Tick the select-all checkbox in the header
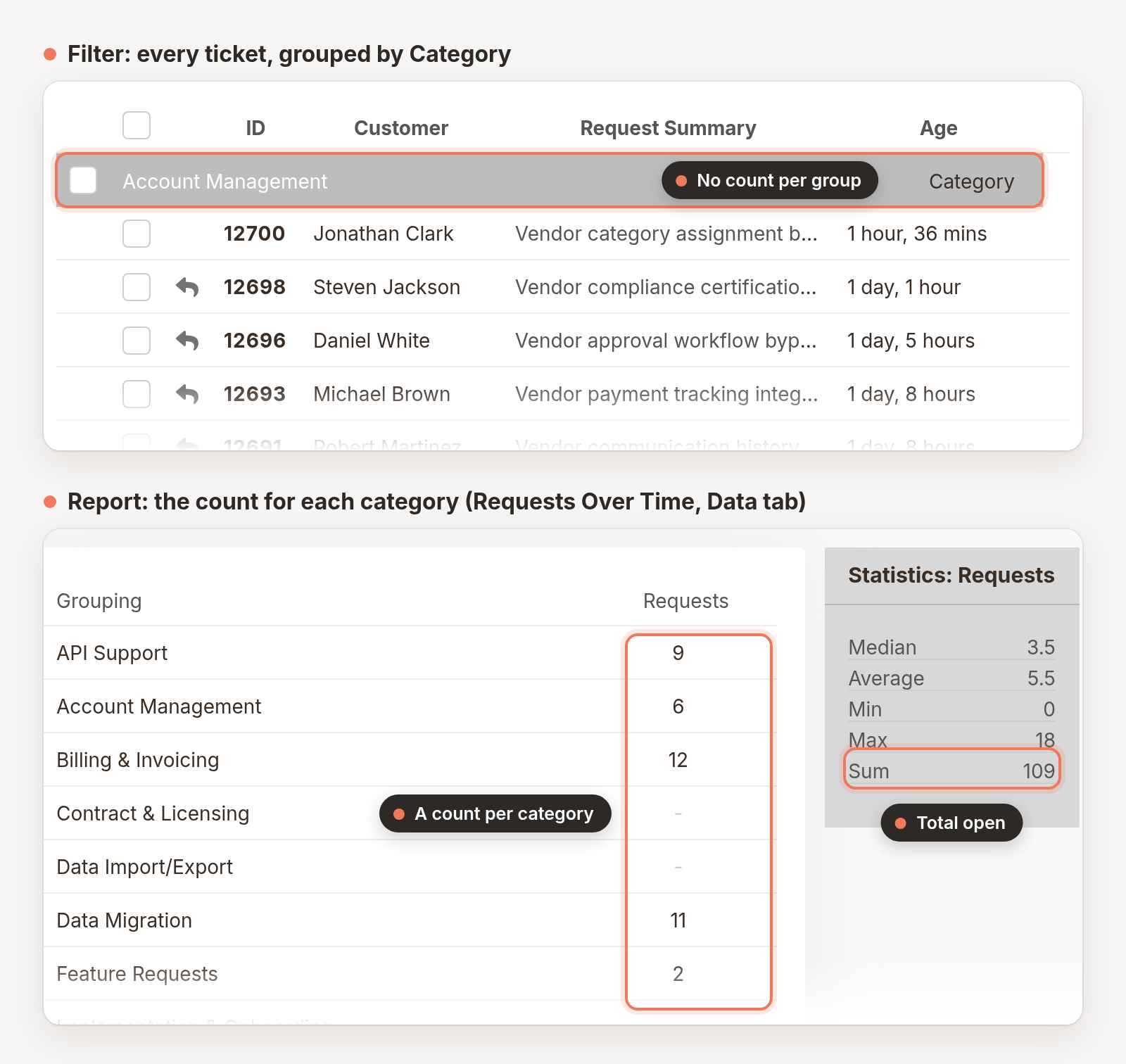Screen dimensions: 1126x1064 (x=137, y=125)
